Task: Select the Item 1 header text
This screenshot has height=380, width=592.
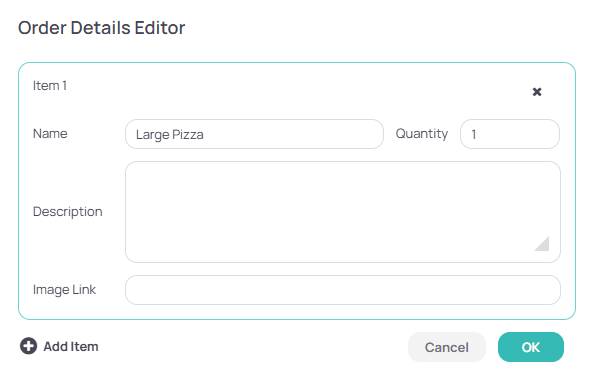Action: tap(50, 86)
